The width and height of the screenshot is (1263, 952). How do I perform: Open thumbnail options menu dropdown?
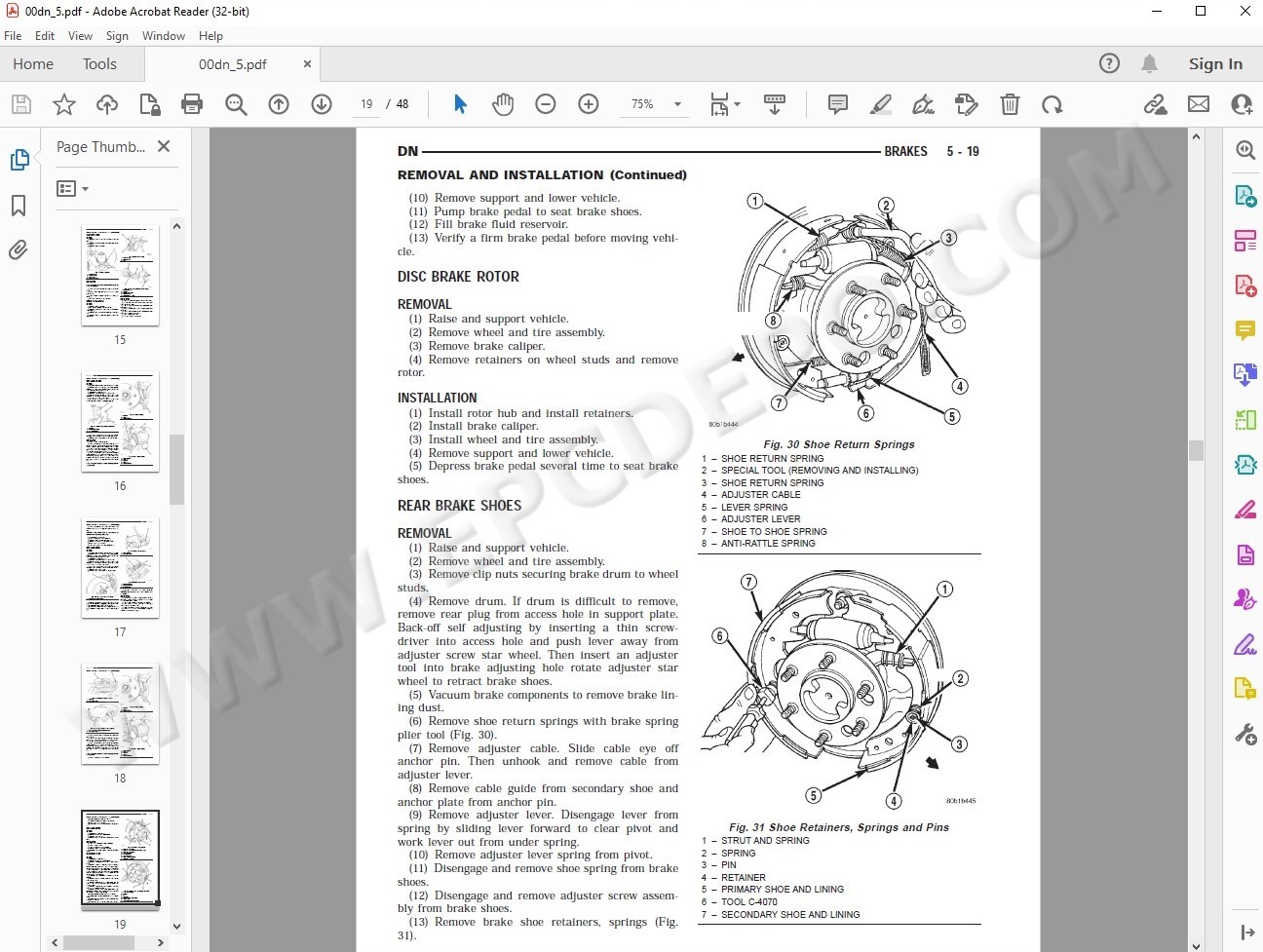coord(73,188)
